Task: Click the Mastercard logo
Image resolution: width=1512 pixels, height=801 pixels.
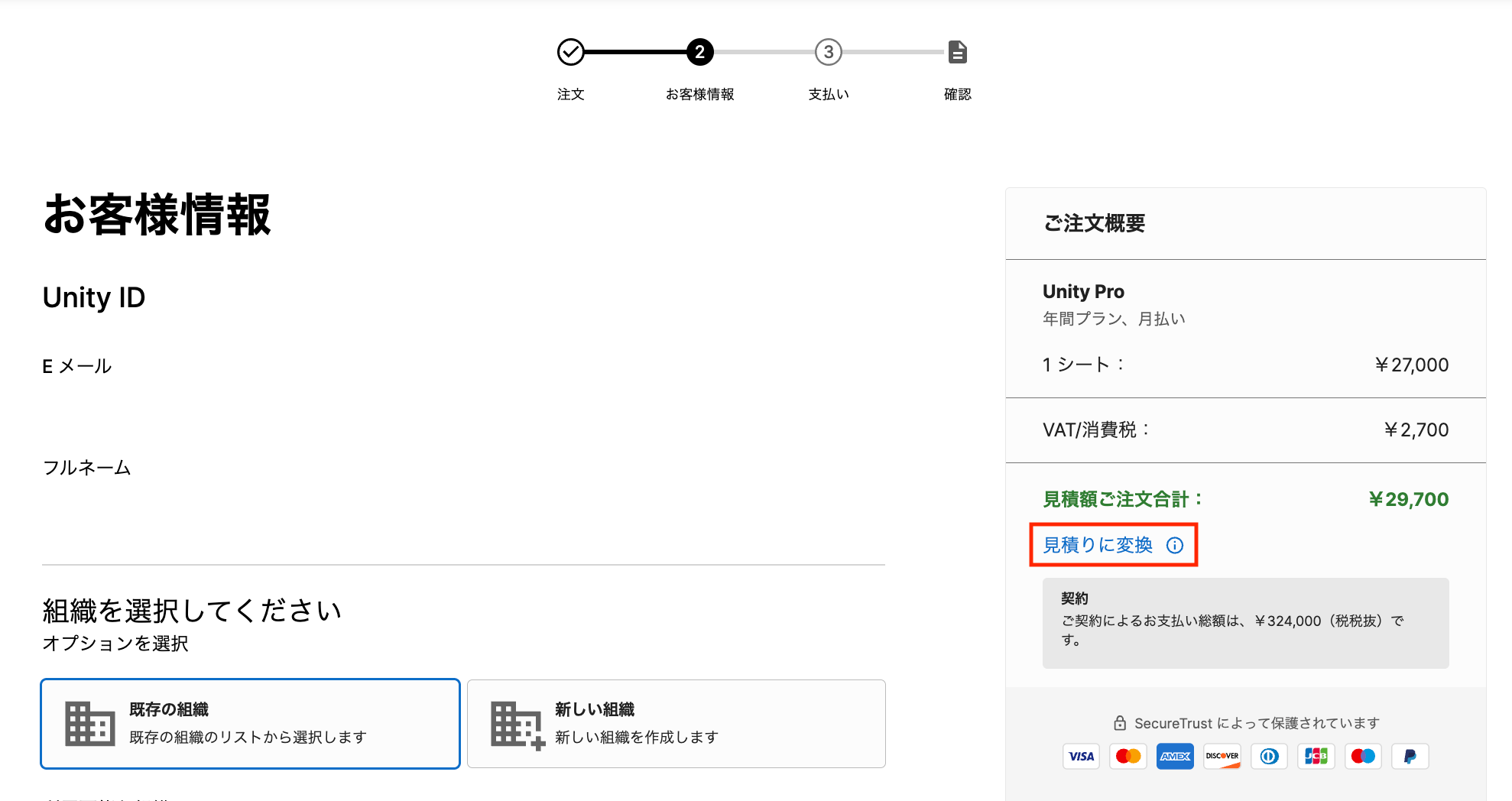Action: tap(1128, 756)
